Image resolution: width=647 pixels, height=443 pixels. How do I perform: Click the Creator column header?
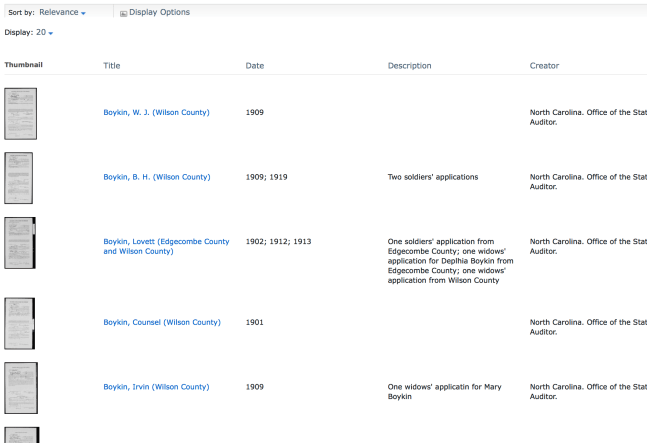coord(544,66)
